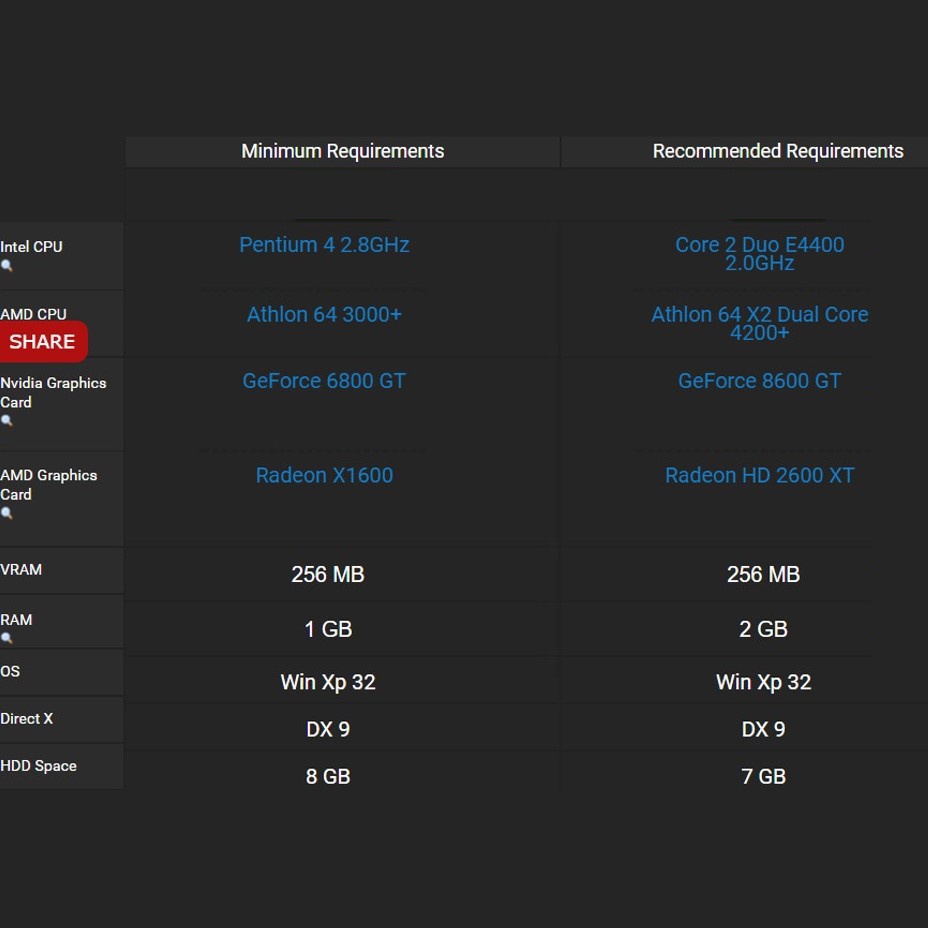
Task: Open the Radeon HD 2600 XT link
Action: click(x=759, y=475)
